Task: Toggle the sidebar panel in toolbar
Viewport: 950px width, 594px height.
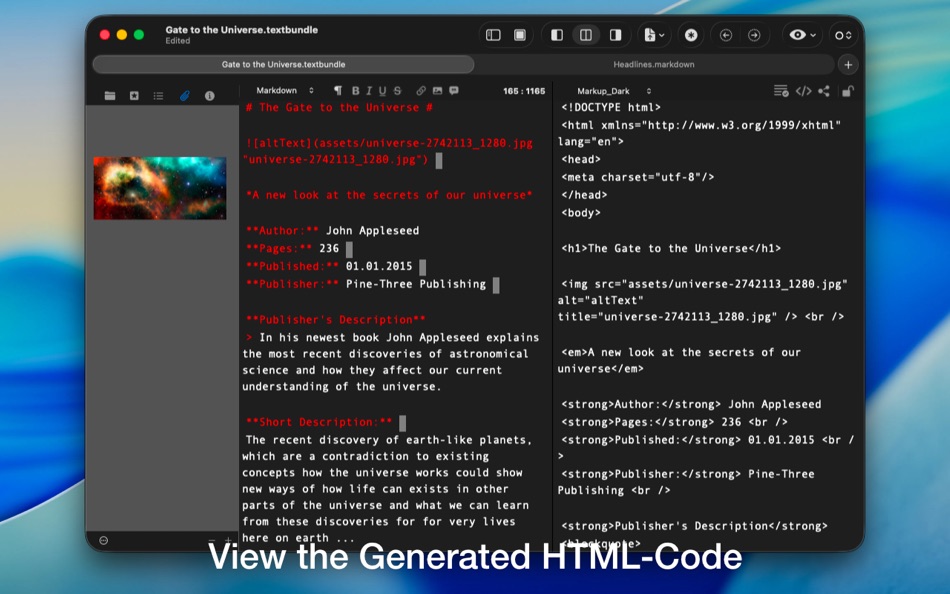Action: point(493,35)
